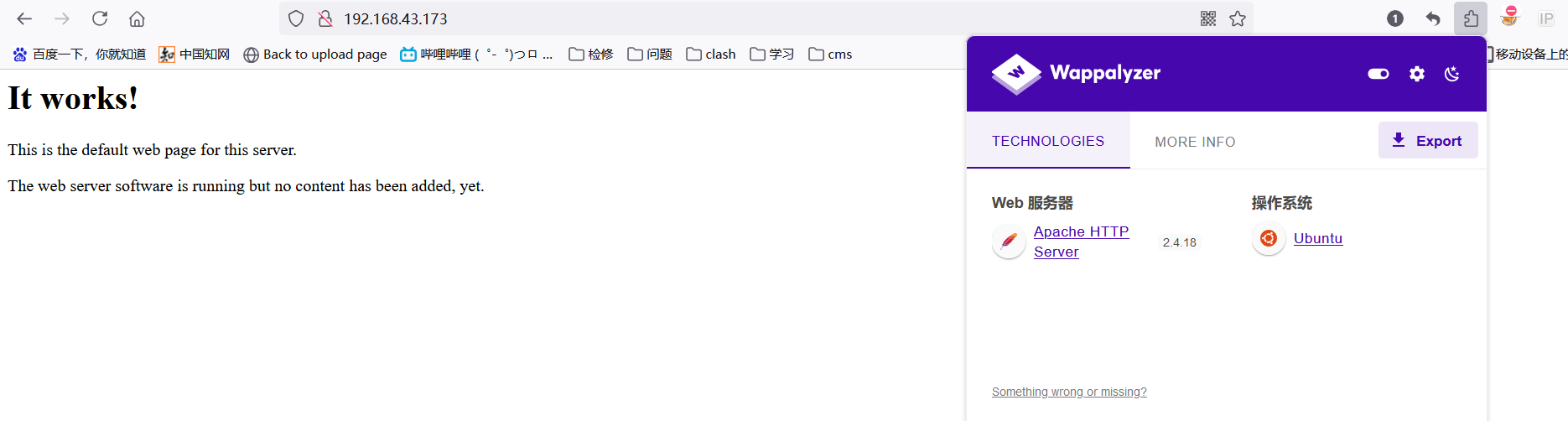Bookmark this page with the star
The width and height of the screenshot is (1568, 421).
(x=1238, y=18)
